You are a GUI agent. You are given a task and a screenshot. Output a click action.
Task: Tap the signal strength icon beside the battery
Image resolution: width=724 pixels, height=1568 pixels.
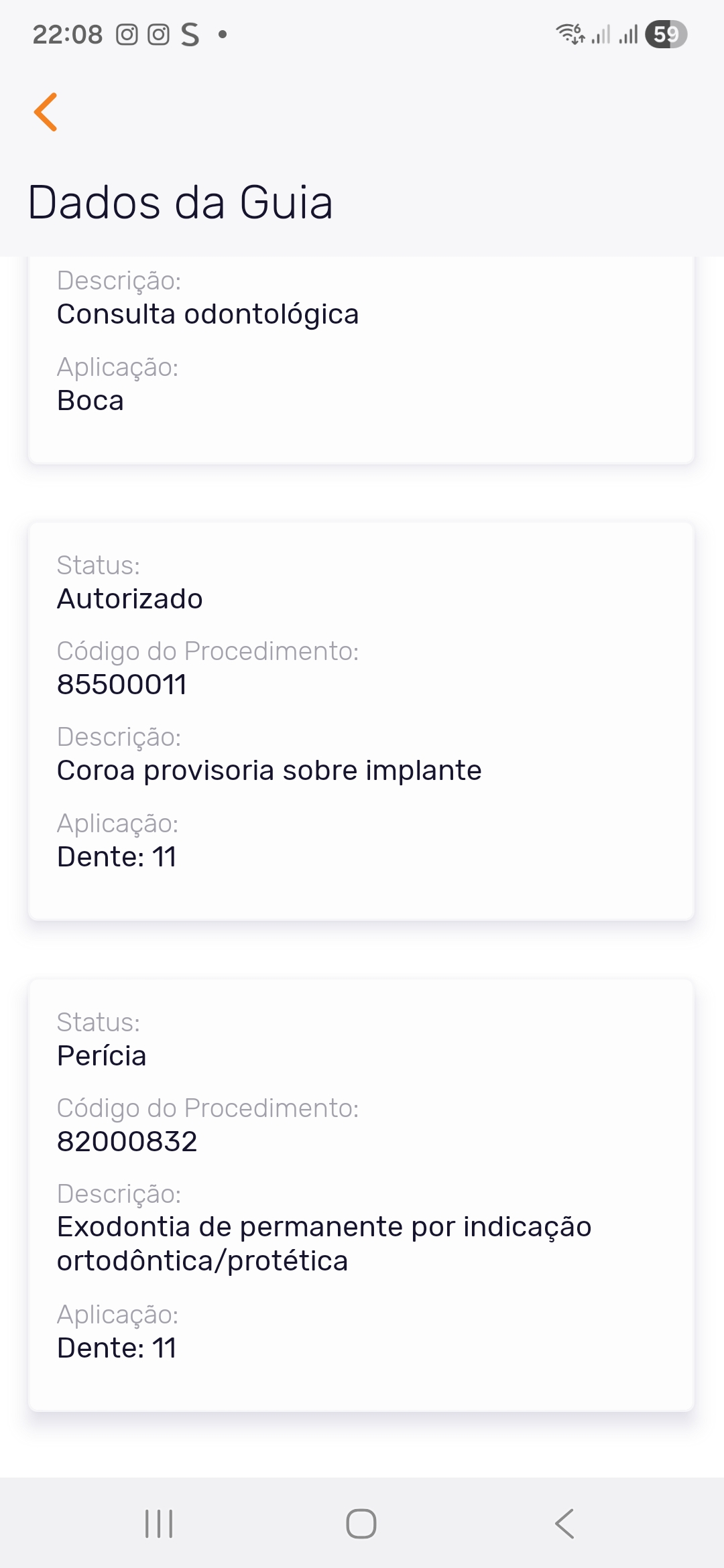click(629, 34)
